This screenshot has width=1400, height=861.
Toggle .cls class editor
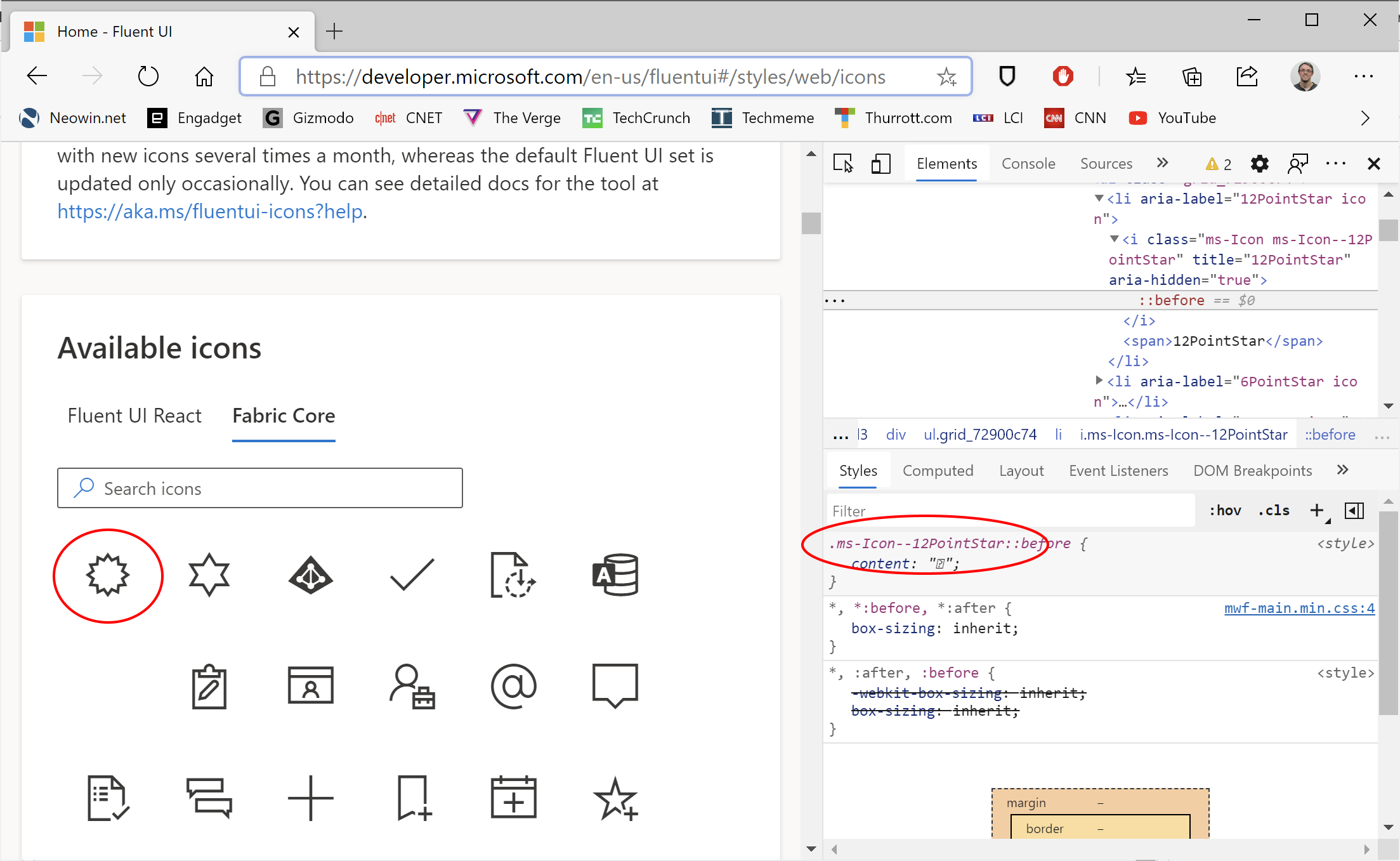pyautogui.click(x=1274, y=511)
